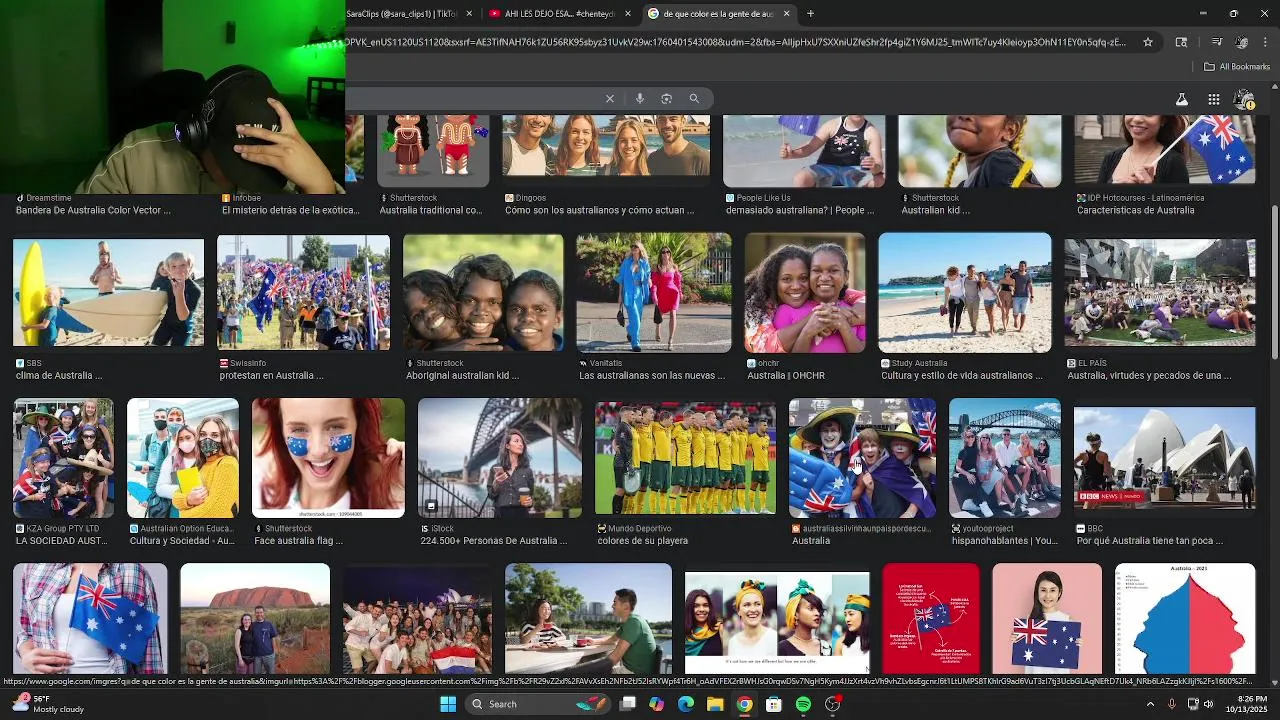The image size is (1280, 720).
Task: Click 'demasiado australiana? | People' caption
Action: click(799, 210)
